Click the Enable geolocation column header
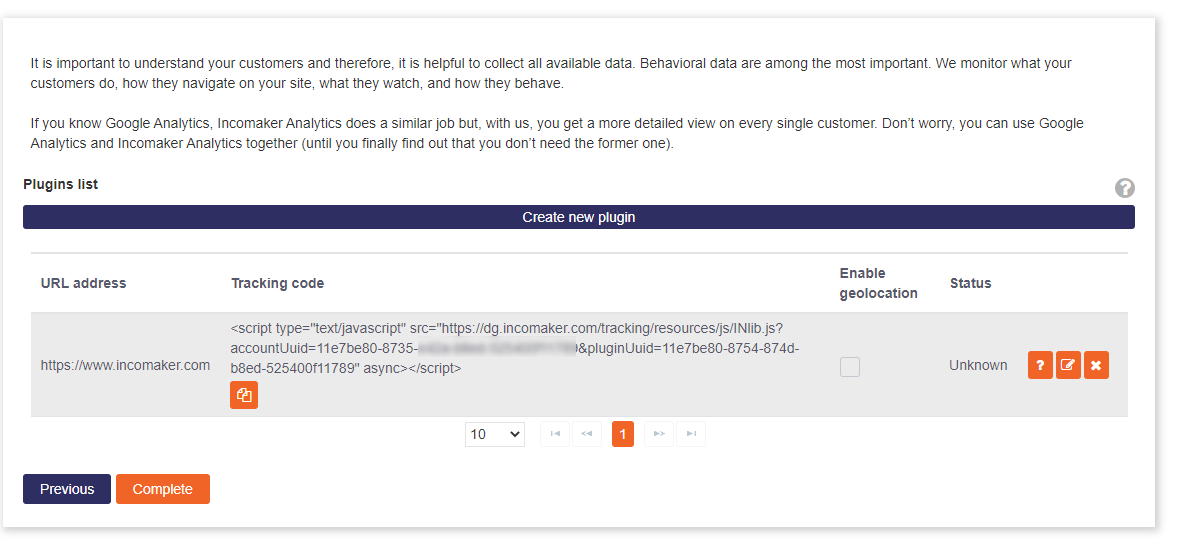1178x546 pixels. (878, 283)
